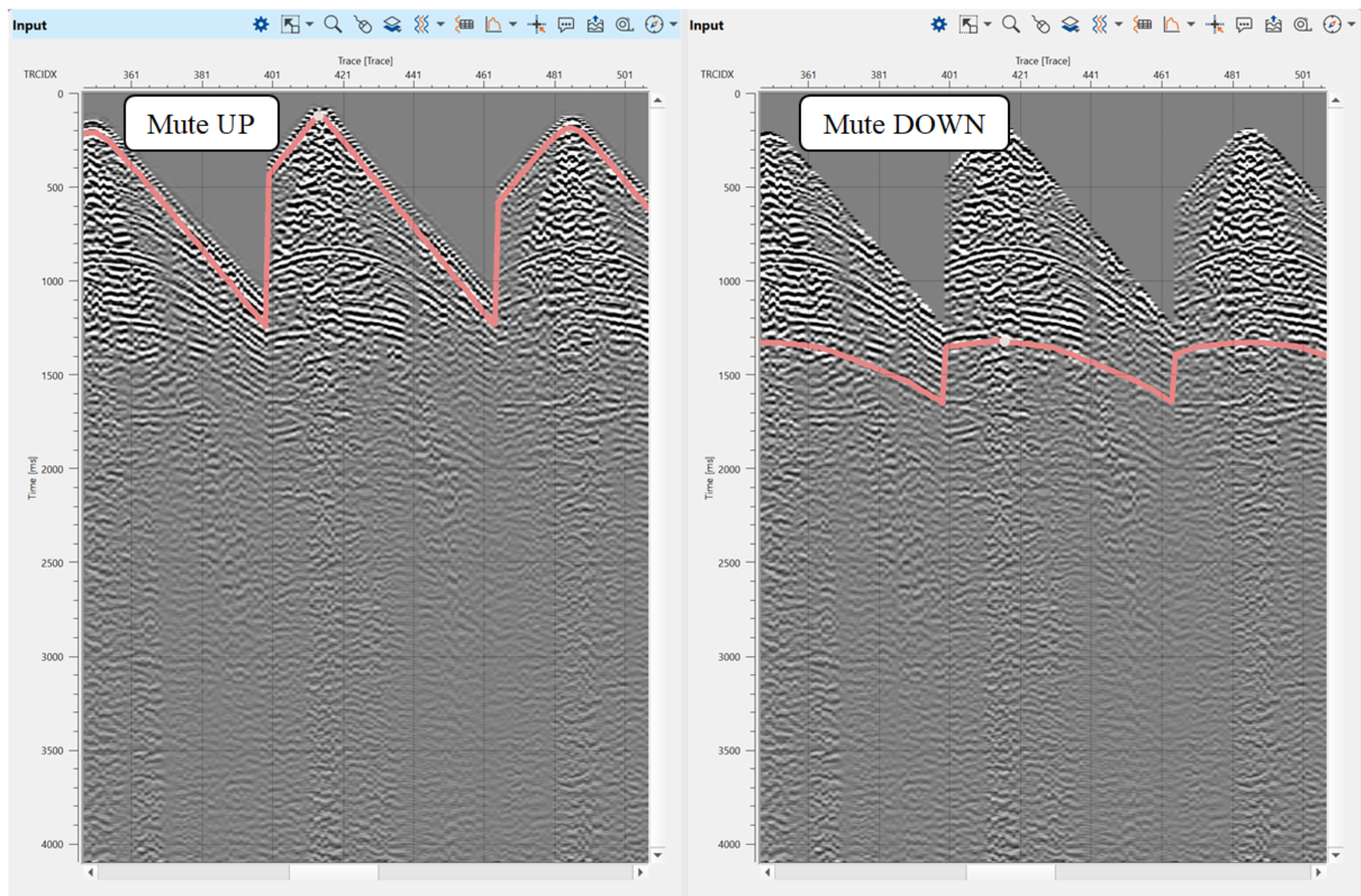Viewport: 1361px width, 896px height.
Task: Activate crosshair cursor tool in right panel
Action: [x=1214, y=25]
